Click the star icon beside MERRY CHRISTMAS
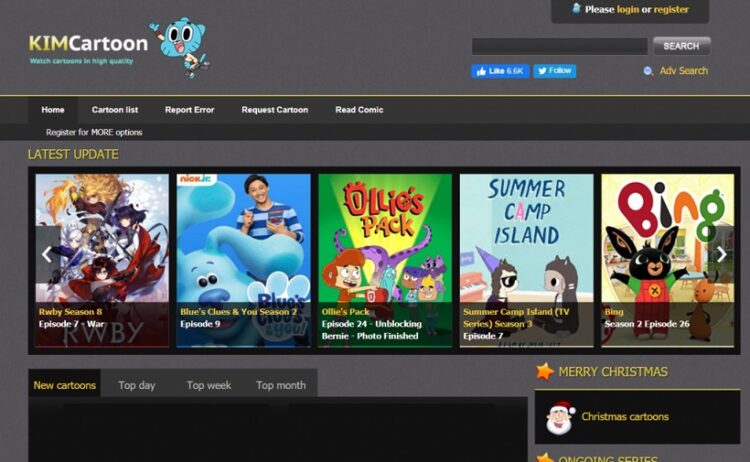750x462 pixels. [544, 371]
